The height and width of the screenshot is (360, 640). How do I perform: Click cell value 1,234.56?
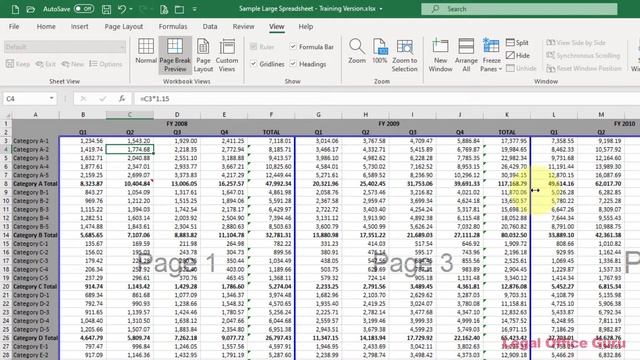click(83, 141)
